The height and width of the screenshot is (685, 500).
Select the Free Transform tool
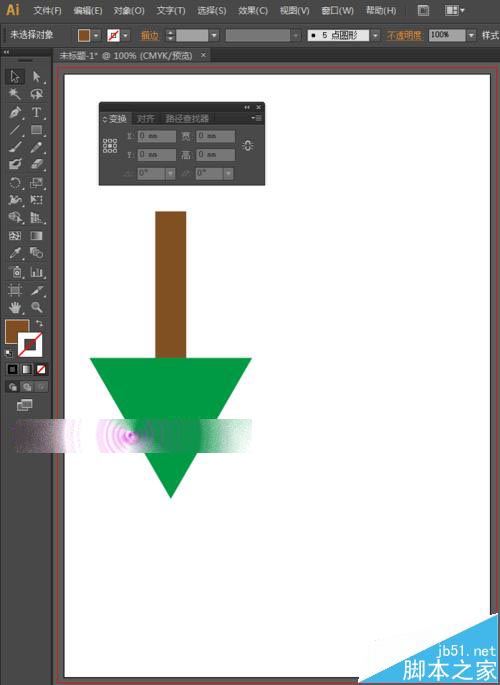point(36,200)
